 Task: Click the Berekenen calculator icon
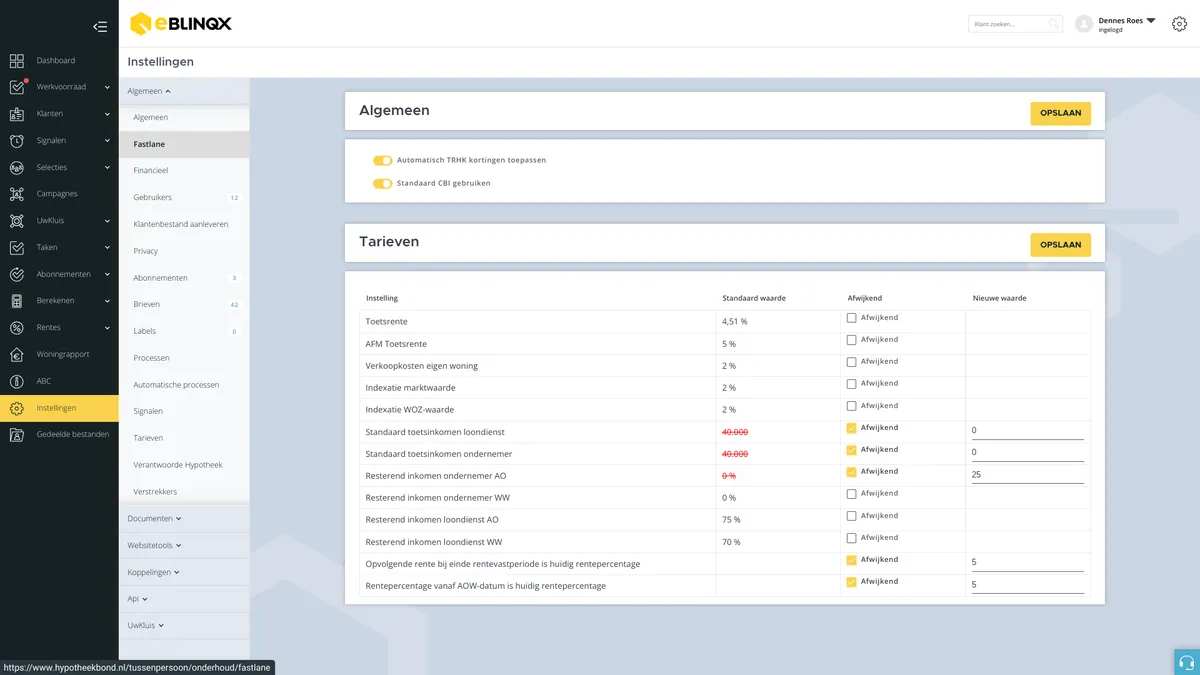pos(17,301)
